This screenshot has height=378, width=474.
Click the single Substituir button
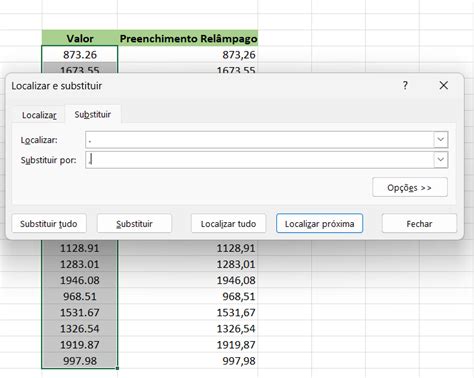(x=134, y=223)
